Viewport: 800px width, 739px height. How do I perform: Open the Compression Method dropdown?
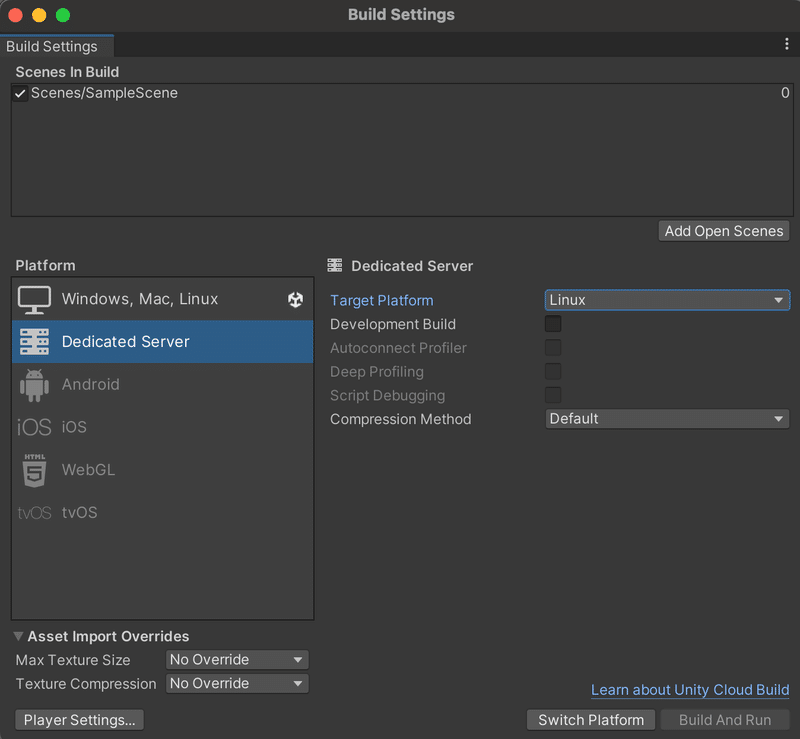point(667,419)
